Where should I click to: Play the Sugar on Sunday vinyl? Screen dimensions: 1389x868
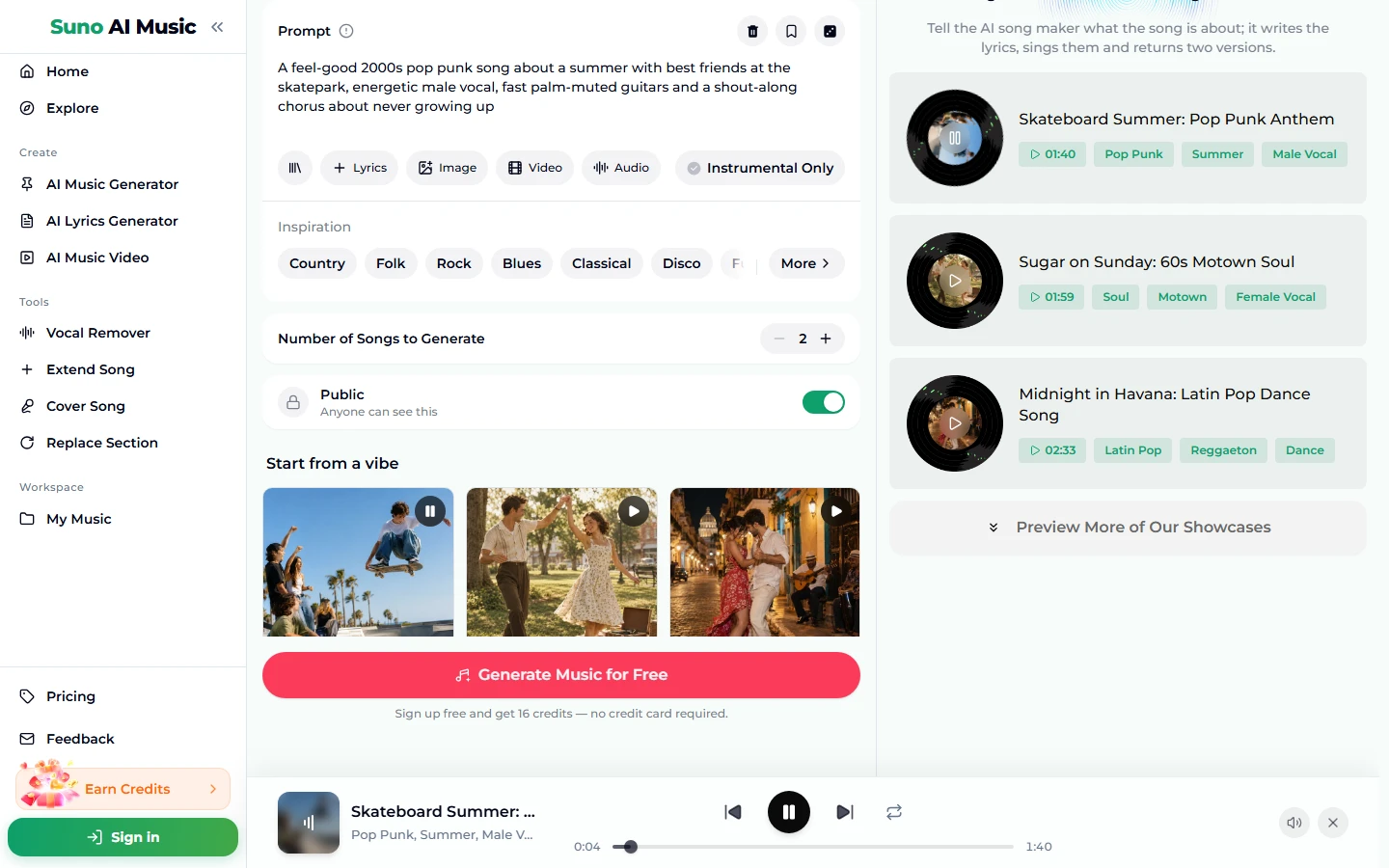tap(955, 281)
